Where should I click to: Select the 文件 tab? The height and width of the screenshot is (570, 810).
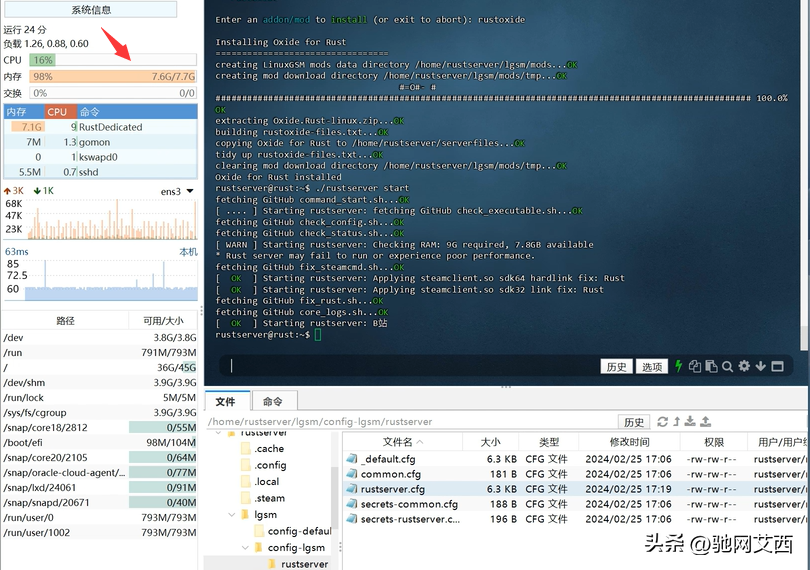pyautogui.click(x=225, y=401)
